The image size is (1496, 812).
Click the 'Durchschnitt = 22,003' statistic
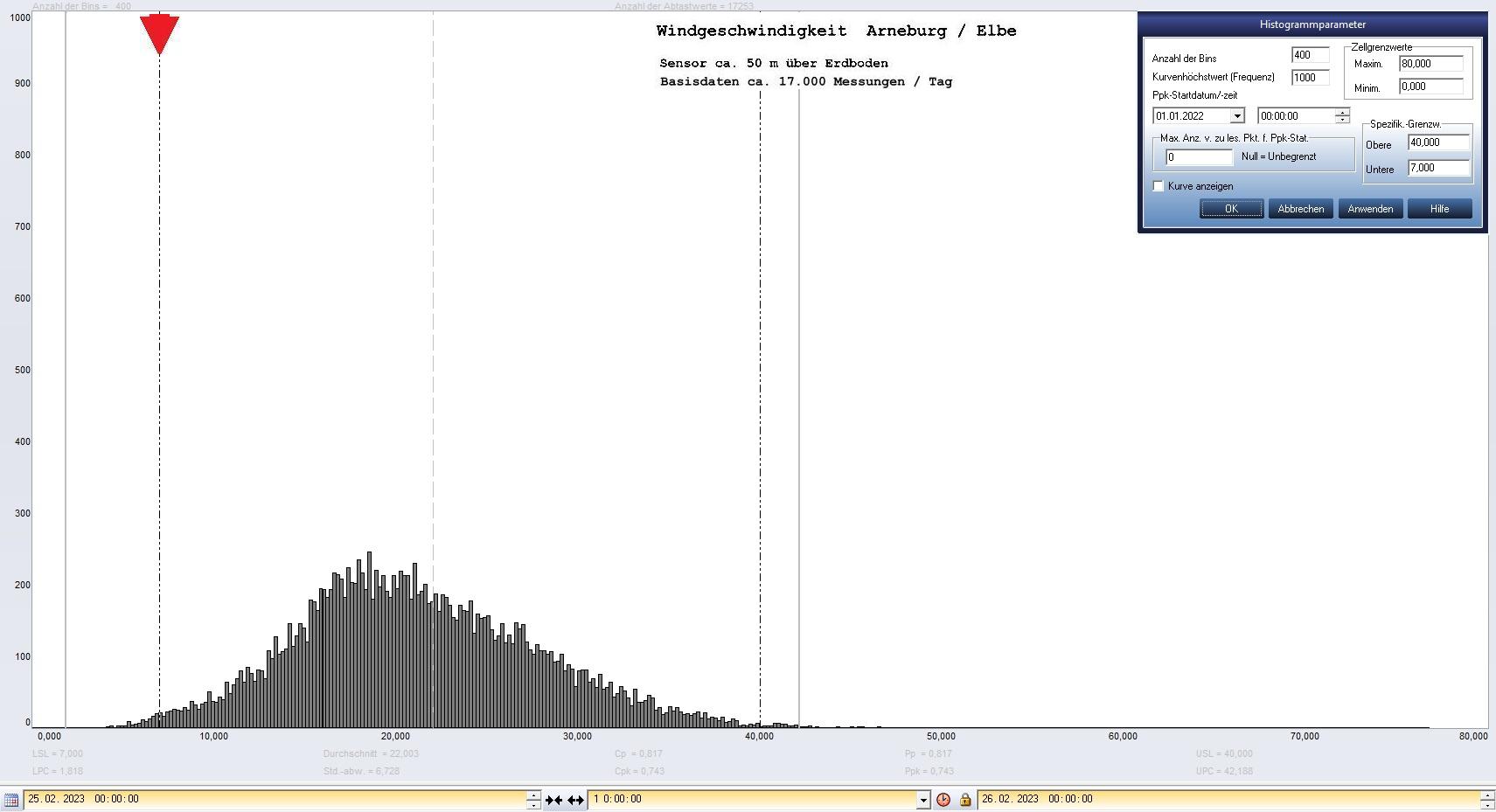[x=371, y=753]
